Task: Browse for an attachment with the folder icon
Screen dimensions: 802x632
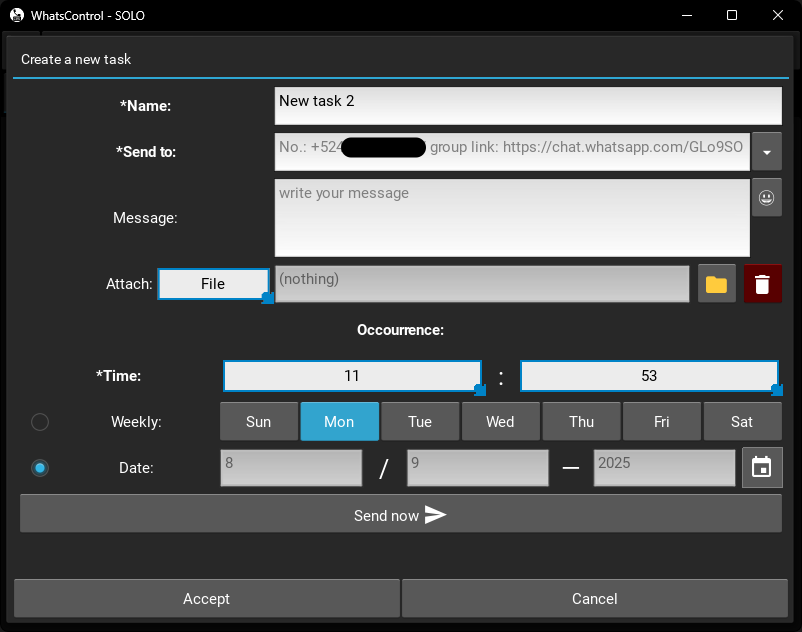Action: tap(716, 284)
